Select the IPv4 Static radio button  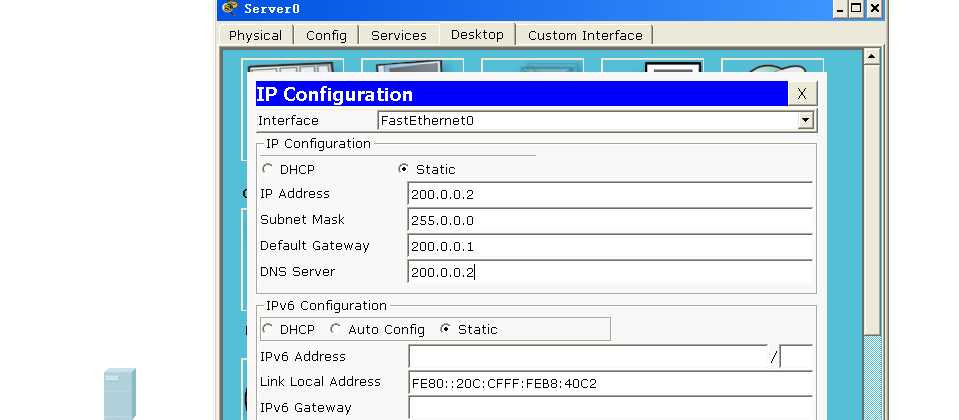tap(403, 169)
